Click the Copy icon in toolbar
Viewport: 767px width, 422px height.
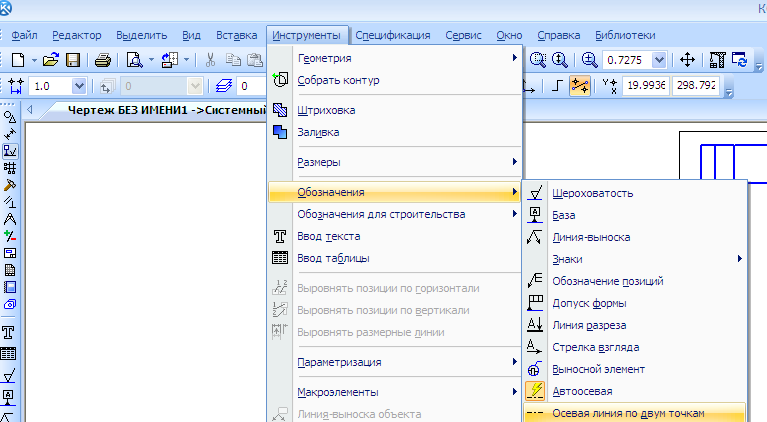coord(233,60)
